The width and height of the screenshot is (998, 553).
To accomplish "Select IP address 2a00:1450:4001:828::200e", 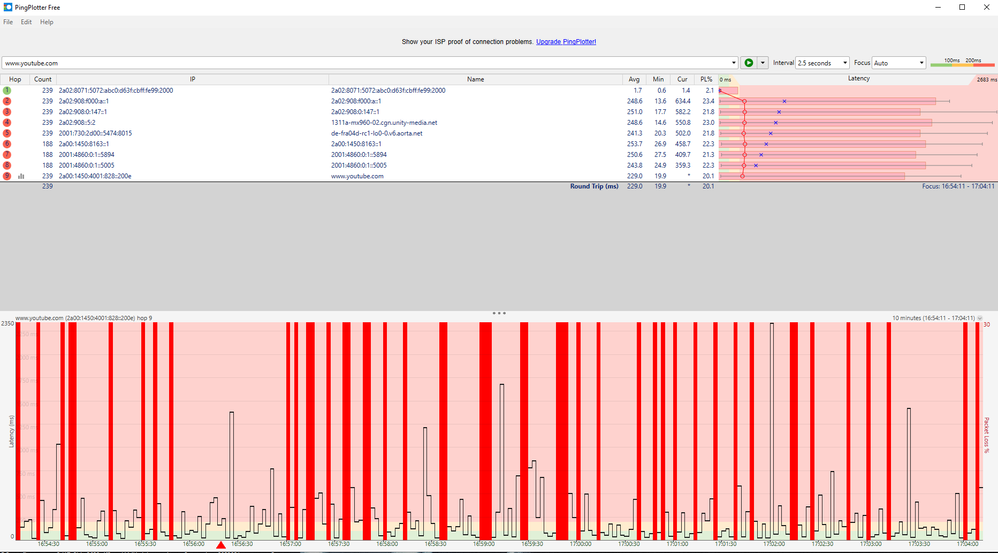I will pos(95,176).
